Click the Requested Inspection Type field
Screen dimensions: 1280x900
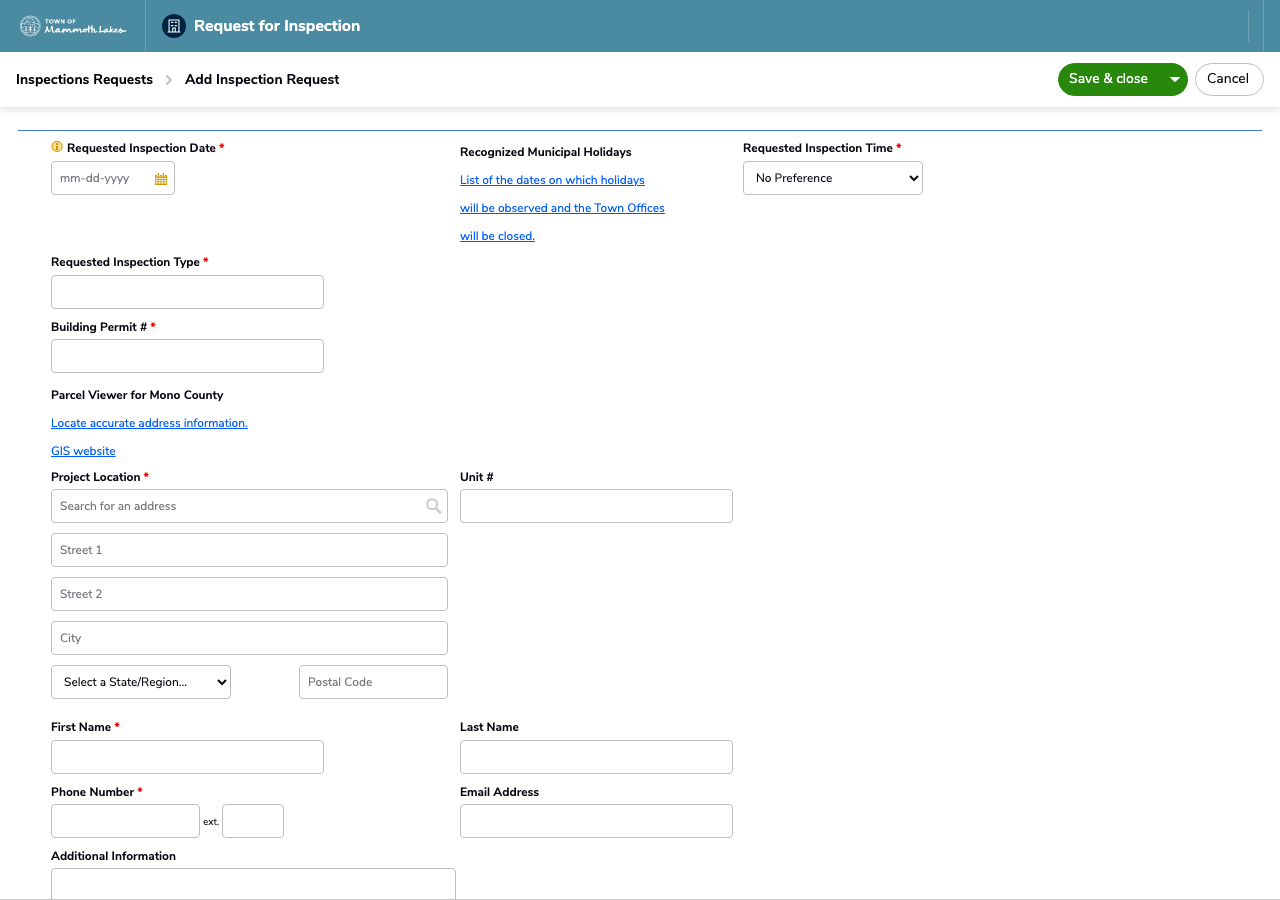click(x=187, y=292)
